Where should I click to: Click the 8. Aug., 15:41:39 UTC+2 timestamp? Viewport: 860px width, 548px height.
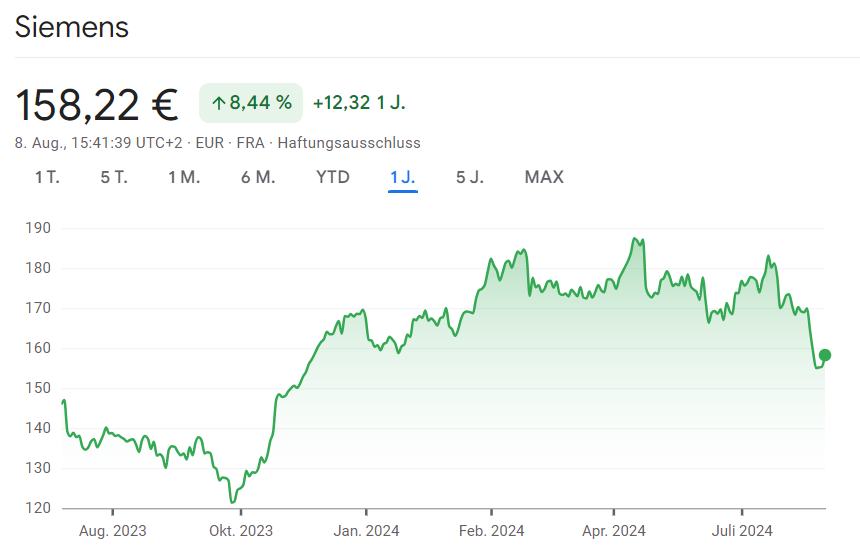click(x=99, y=143)
